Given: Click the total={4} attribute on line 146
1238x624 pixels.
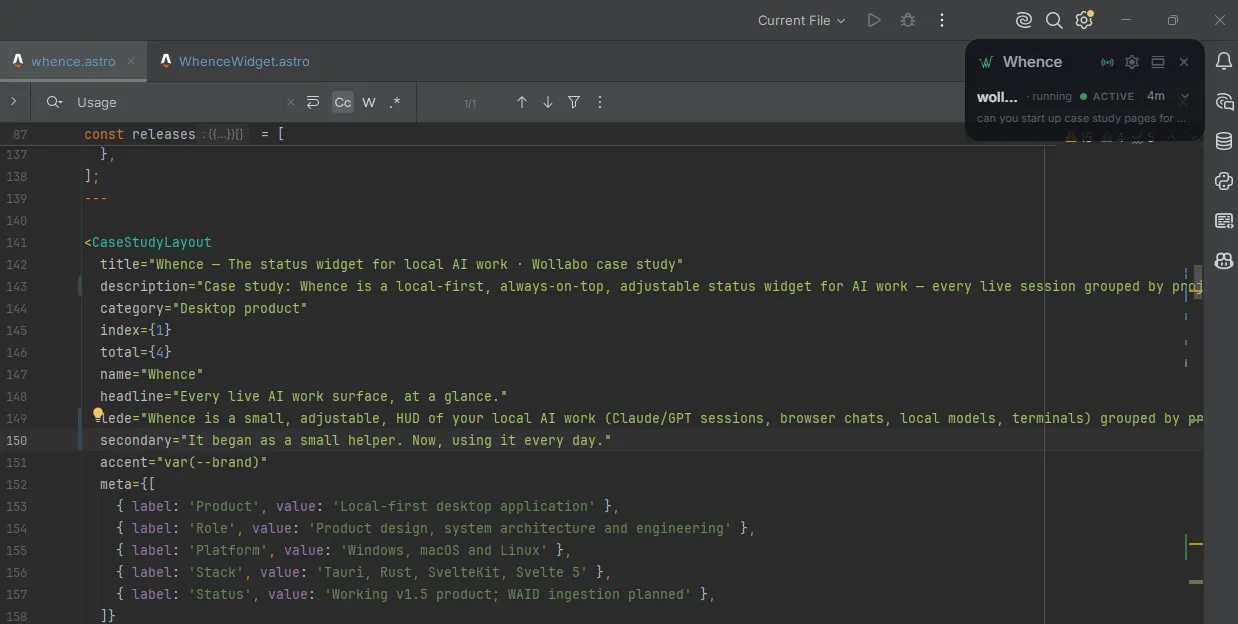Looking at the screenshot, I should click(136, 352).
